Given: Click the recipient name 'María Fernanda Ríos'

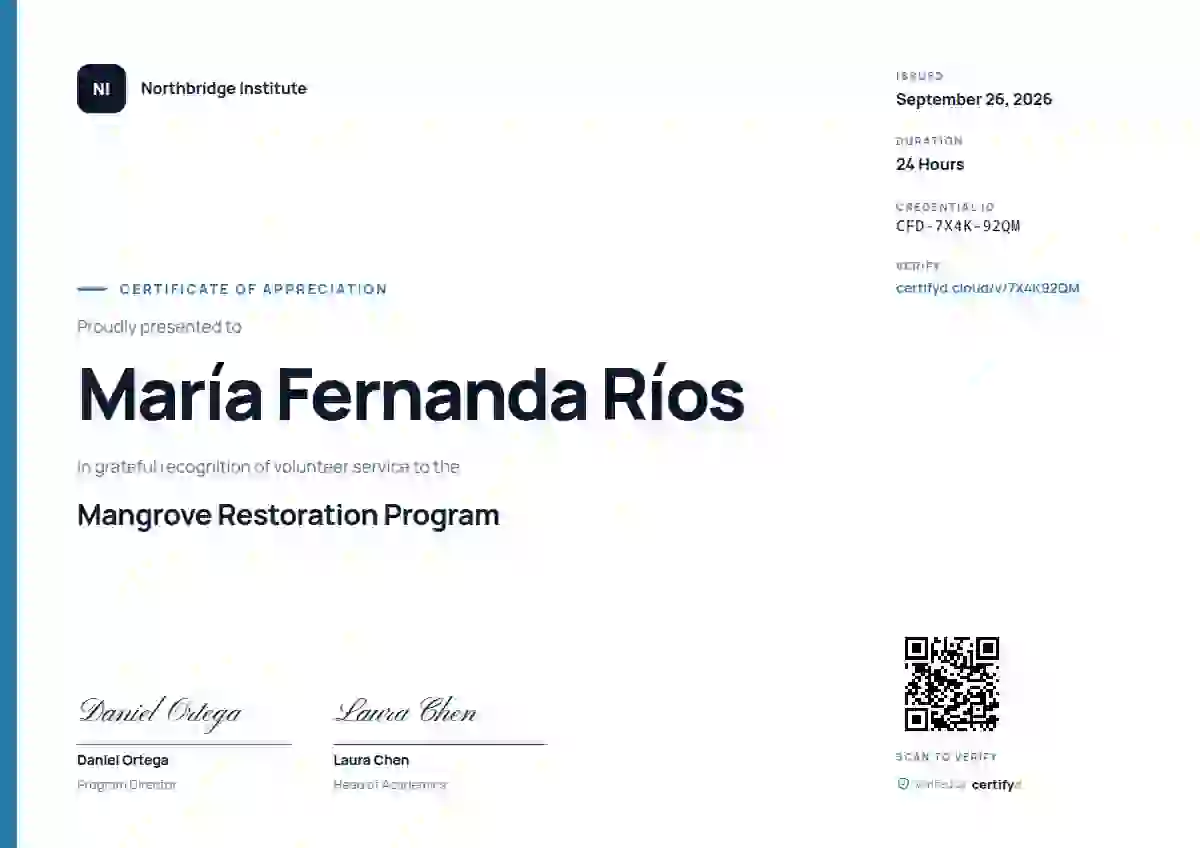Looking at the screenshot, I should pyautogui.click(x=411, y=395).
